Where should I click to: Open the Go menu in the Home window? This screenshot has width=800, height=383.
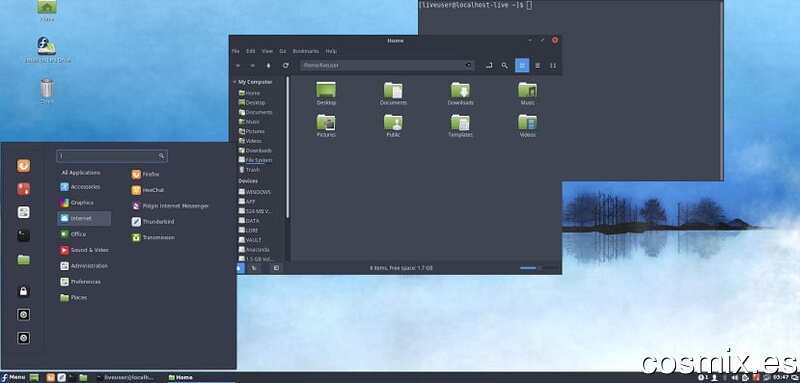(283, 51)
